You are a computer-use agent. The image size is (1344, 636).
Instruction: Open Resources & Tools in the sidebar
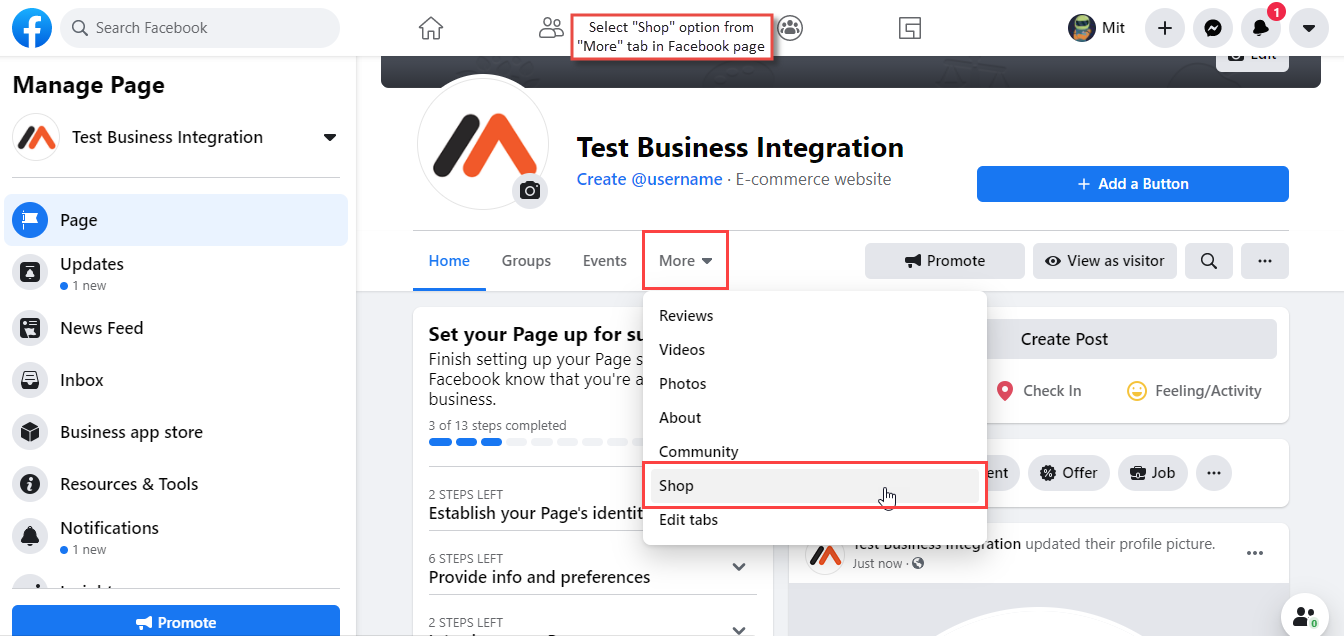[176, 484]
